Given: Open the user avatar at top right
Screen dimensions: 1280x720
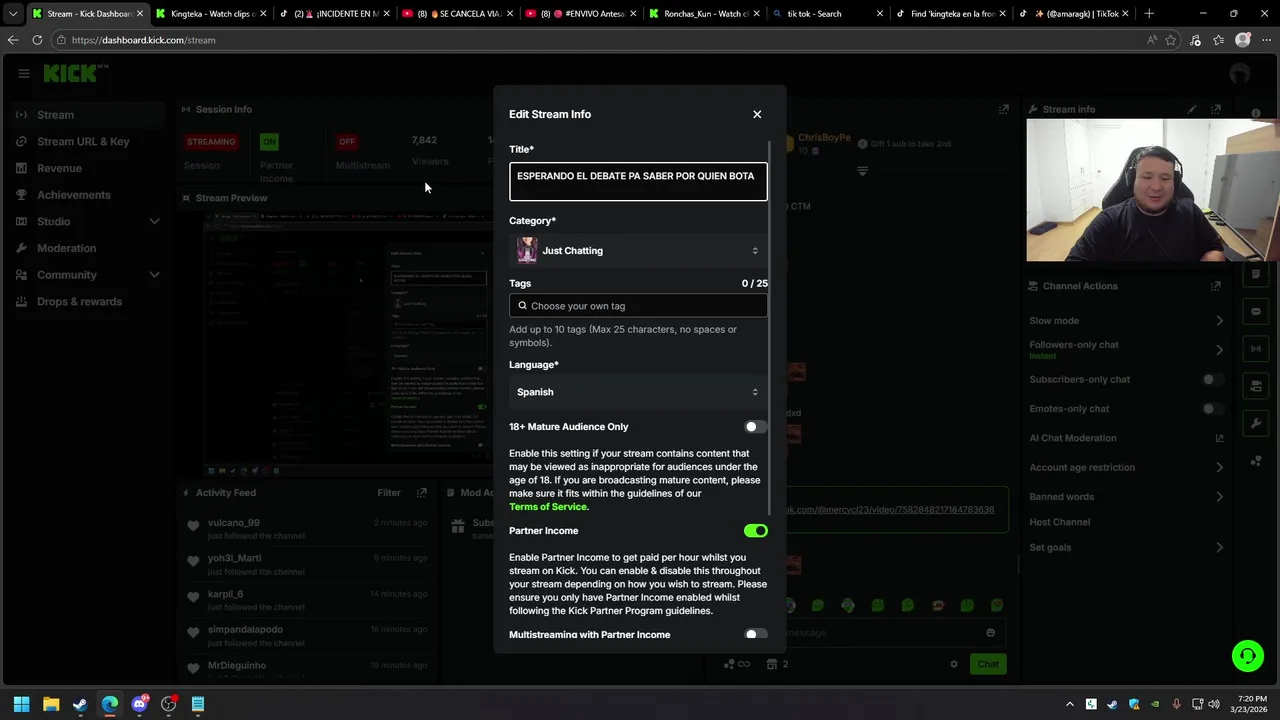Looking at the screenshot, I should coord(1240,73).
